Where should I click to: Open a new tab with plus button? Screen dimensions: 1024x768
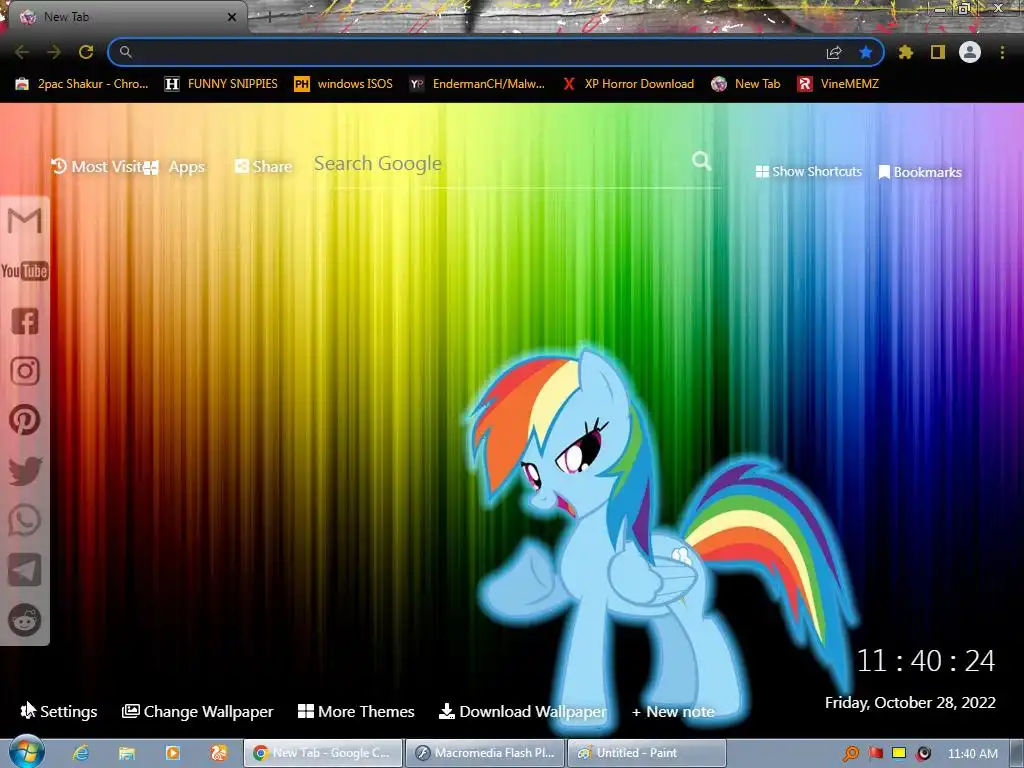(x=268, y=17)
